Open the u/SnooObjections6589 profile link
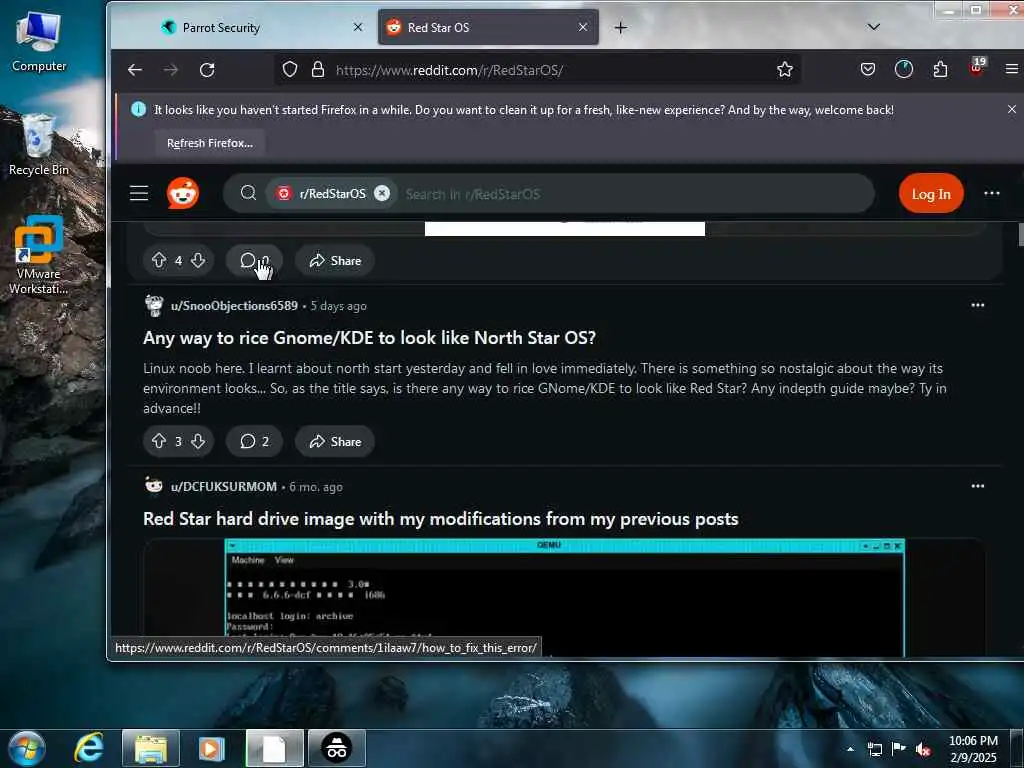The width and height of the screenshot is (1024, 768). point(234,306)
